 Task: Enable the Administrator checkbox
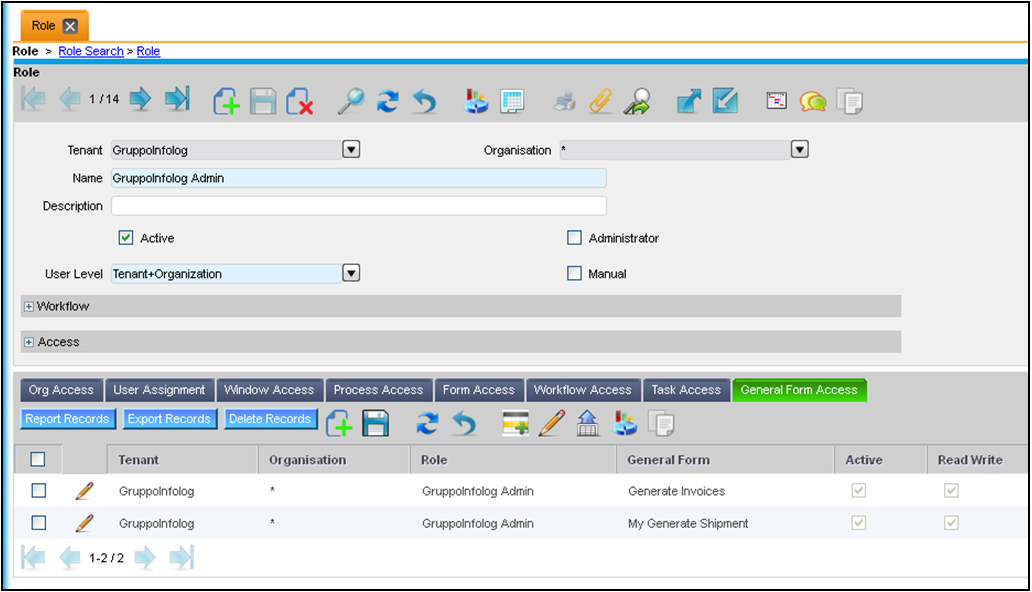[x=574, y=238]
